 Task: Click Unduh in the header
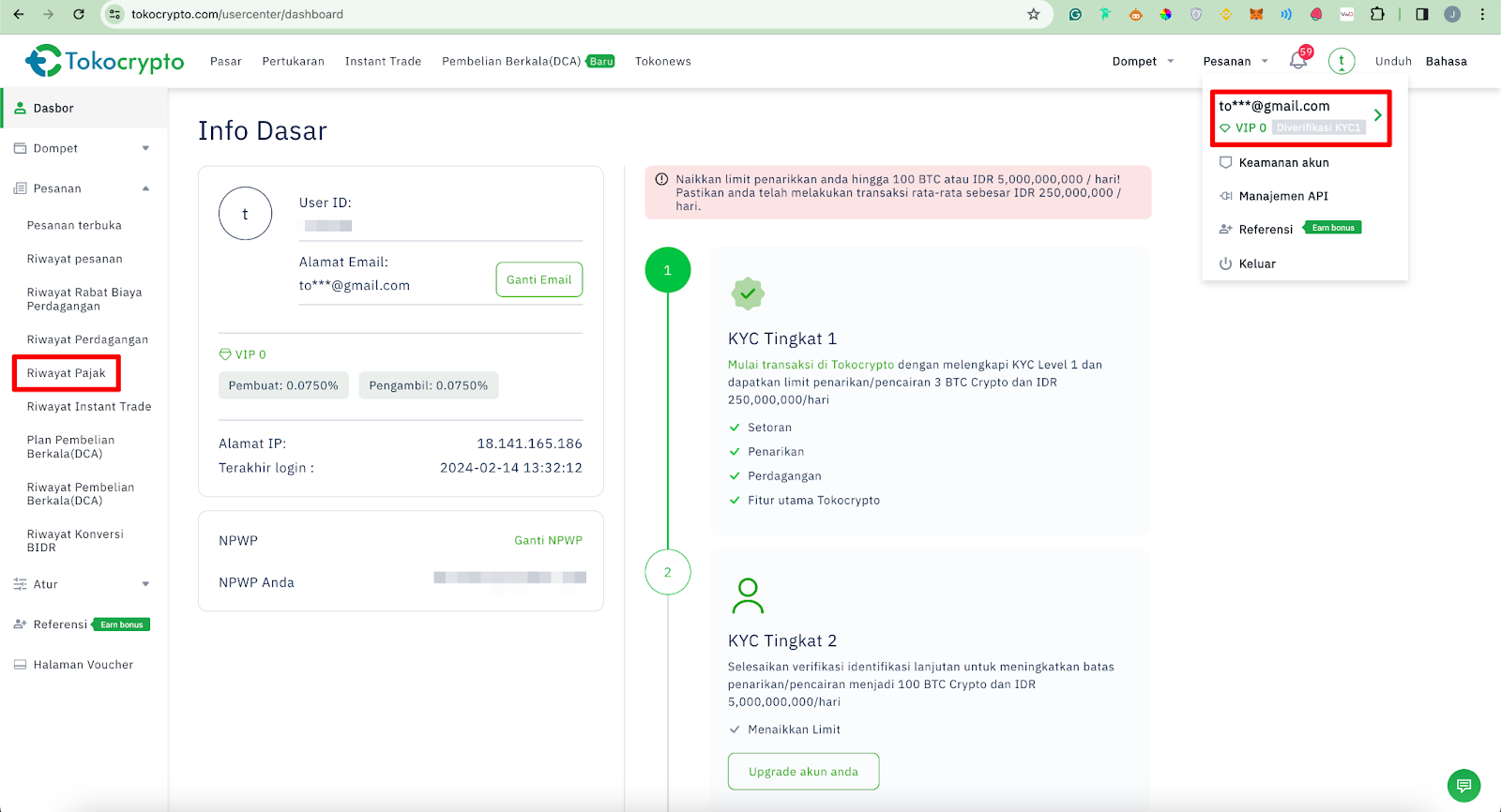coord(1393,61)
